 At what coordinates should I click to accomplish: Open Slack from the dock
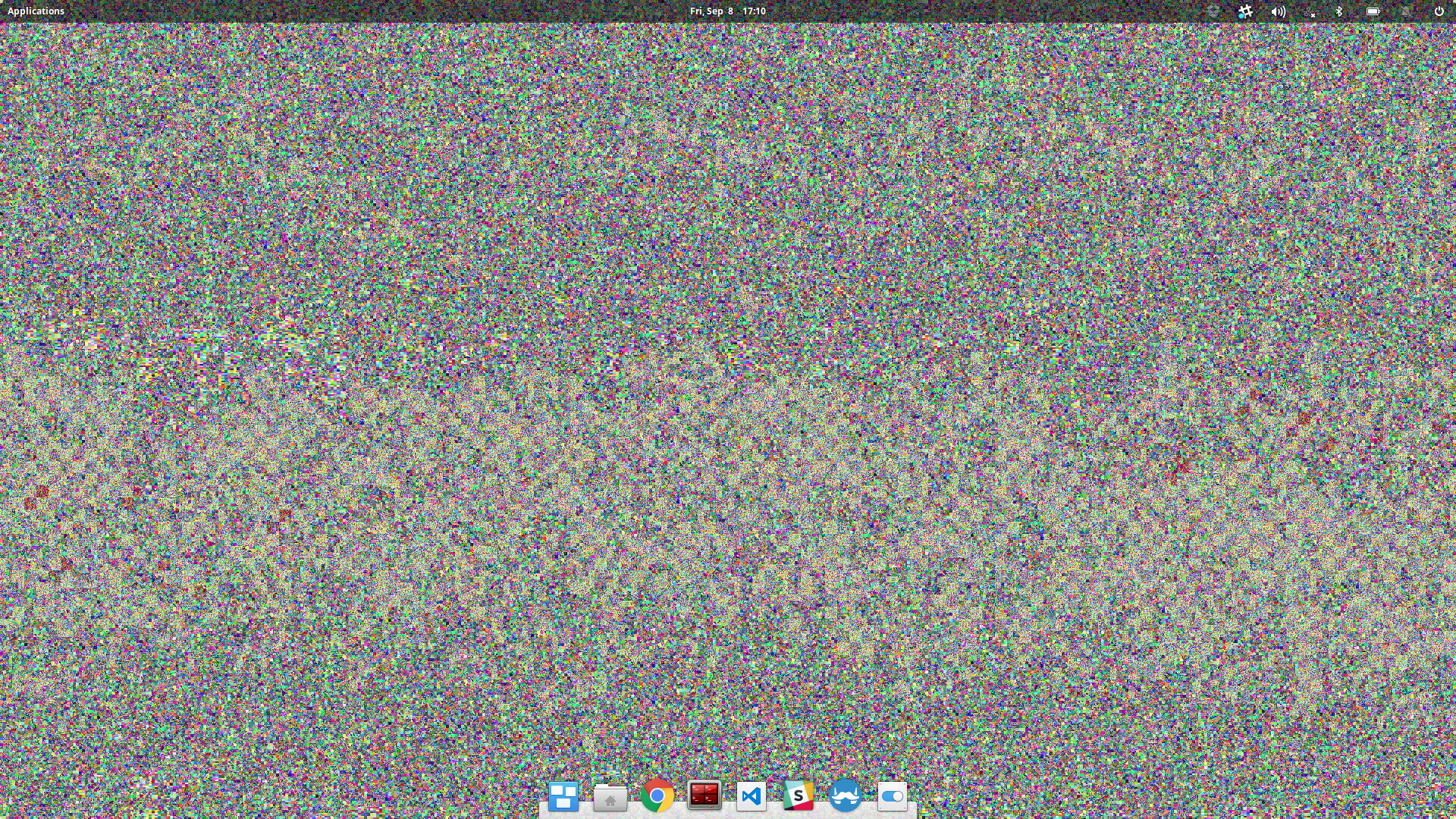pyautogui.click(x=799, y=796)
